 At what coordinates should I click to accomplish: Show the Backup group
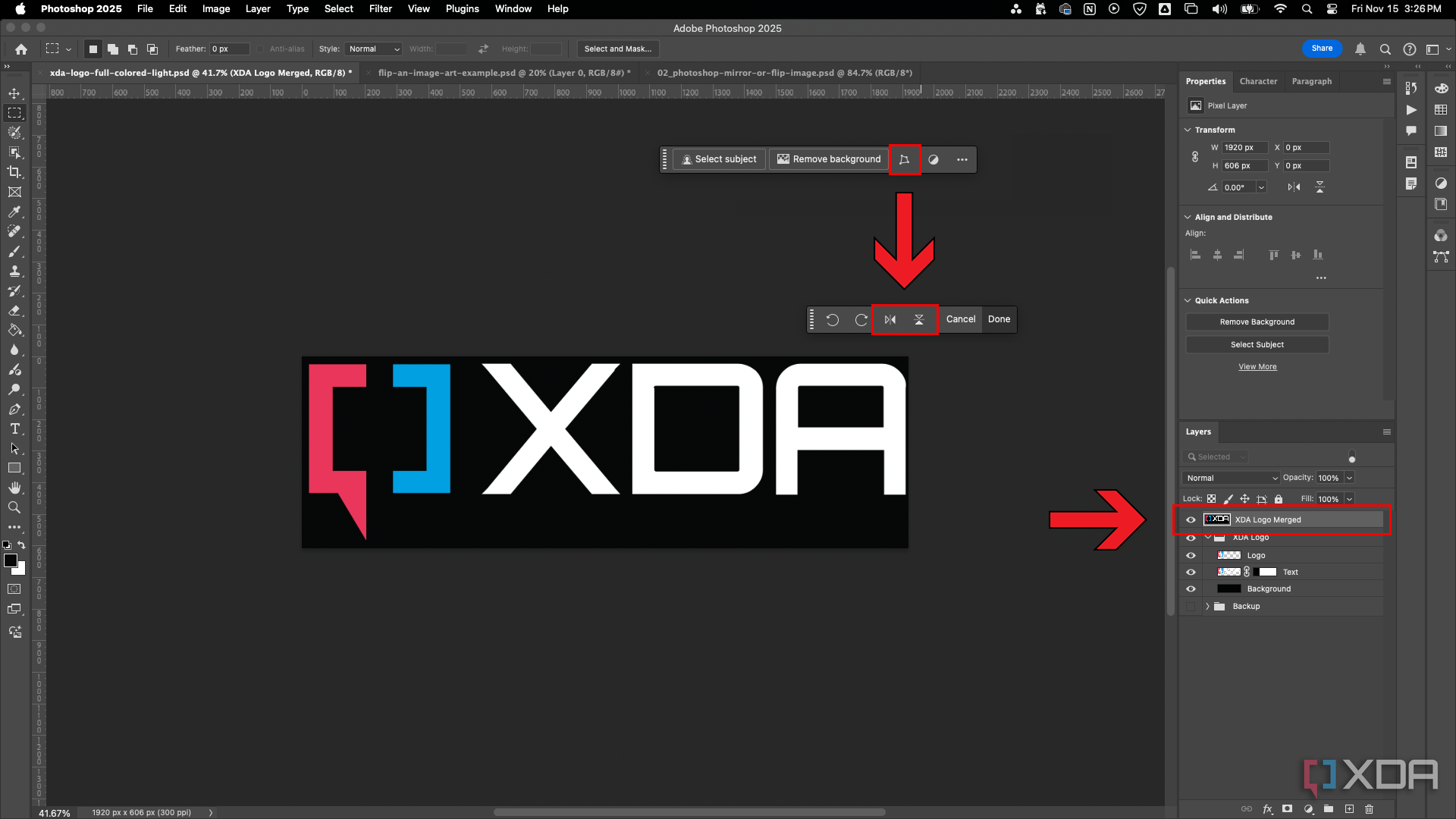1191,607
